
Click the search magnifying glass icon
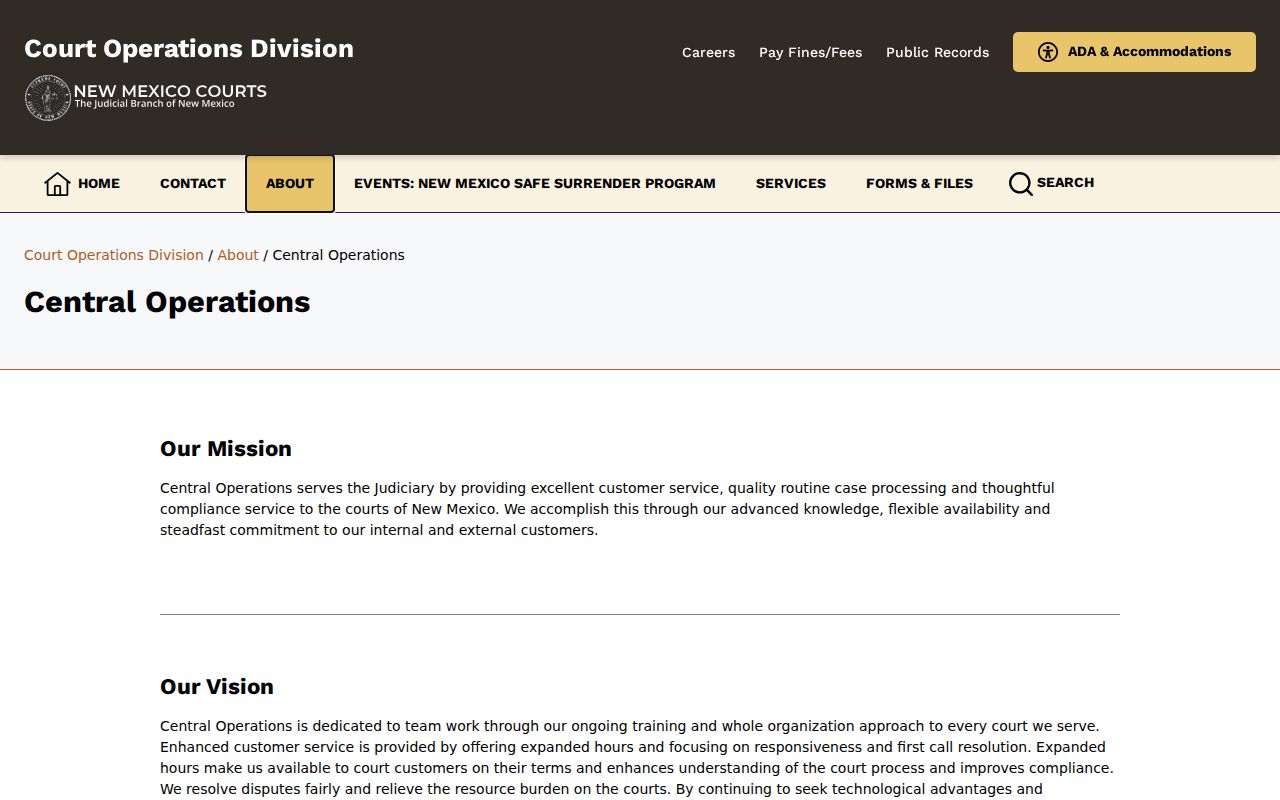1020,184
